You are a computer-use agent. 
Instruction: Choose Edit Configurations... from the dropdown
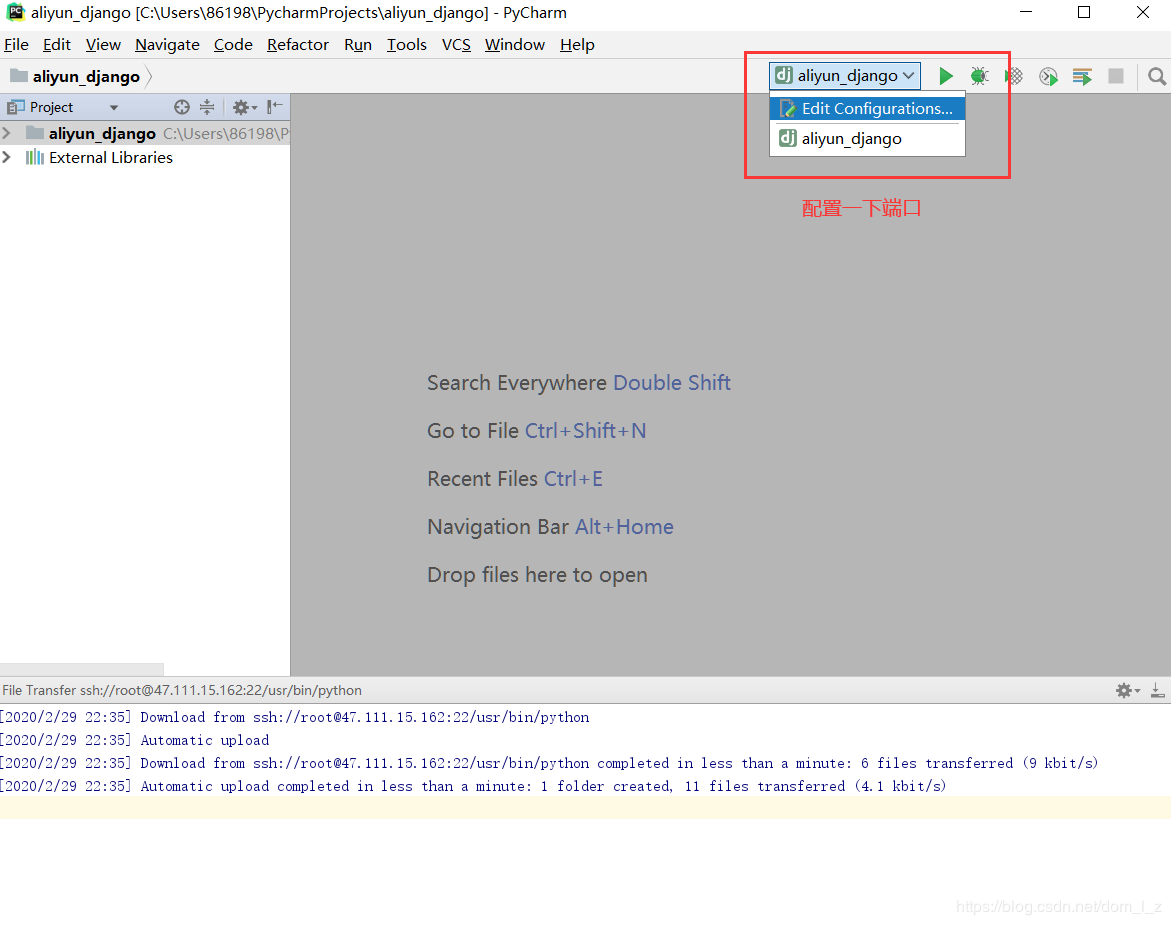867,108
